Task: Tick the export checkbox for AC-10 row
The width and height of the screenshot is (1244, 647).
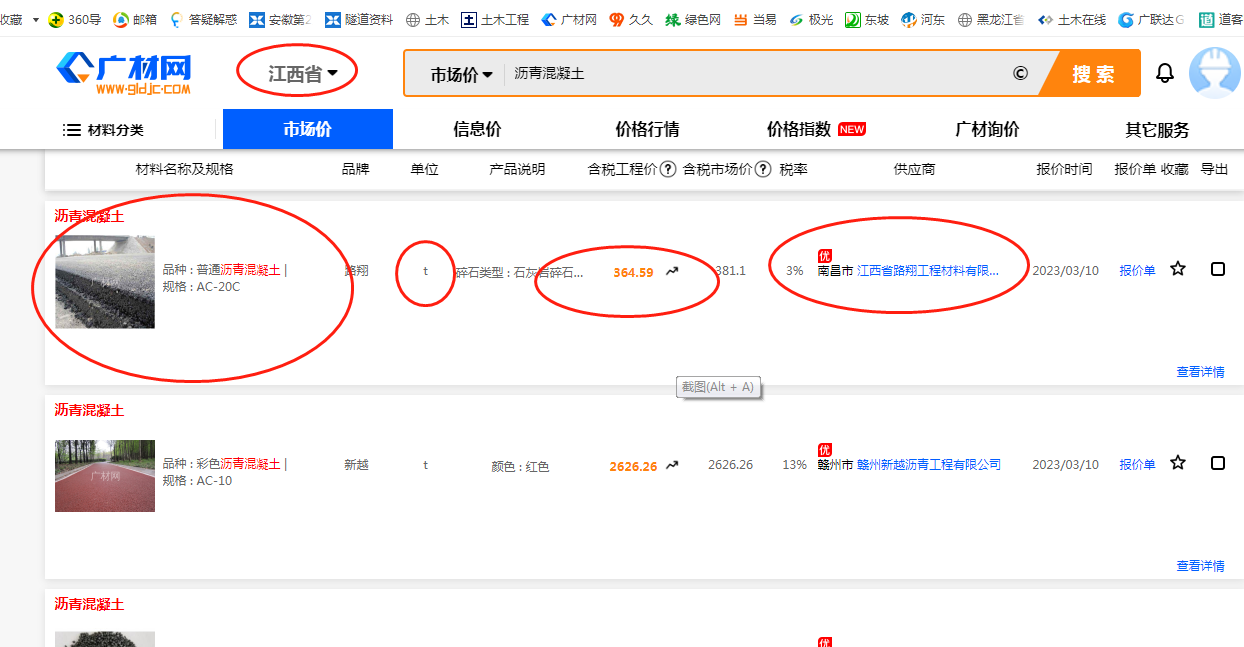Action: click(1217, 463)
